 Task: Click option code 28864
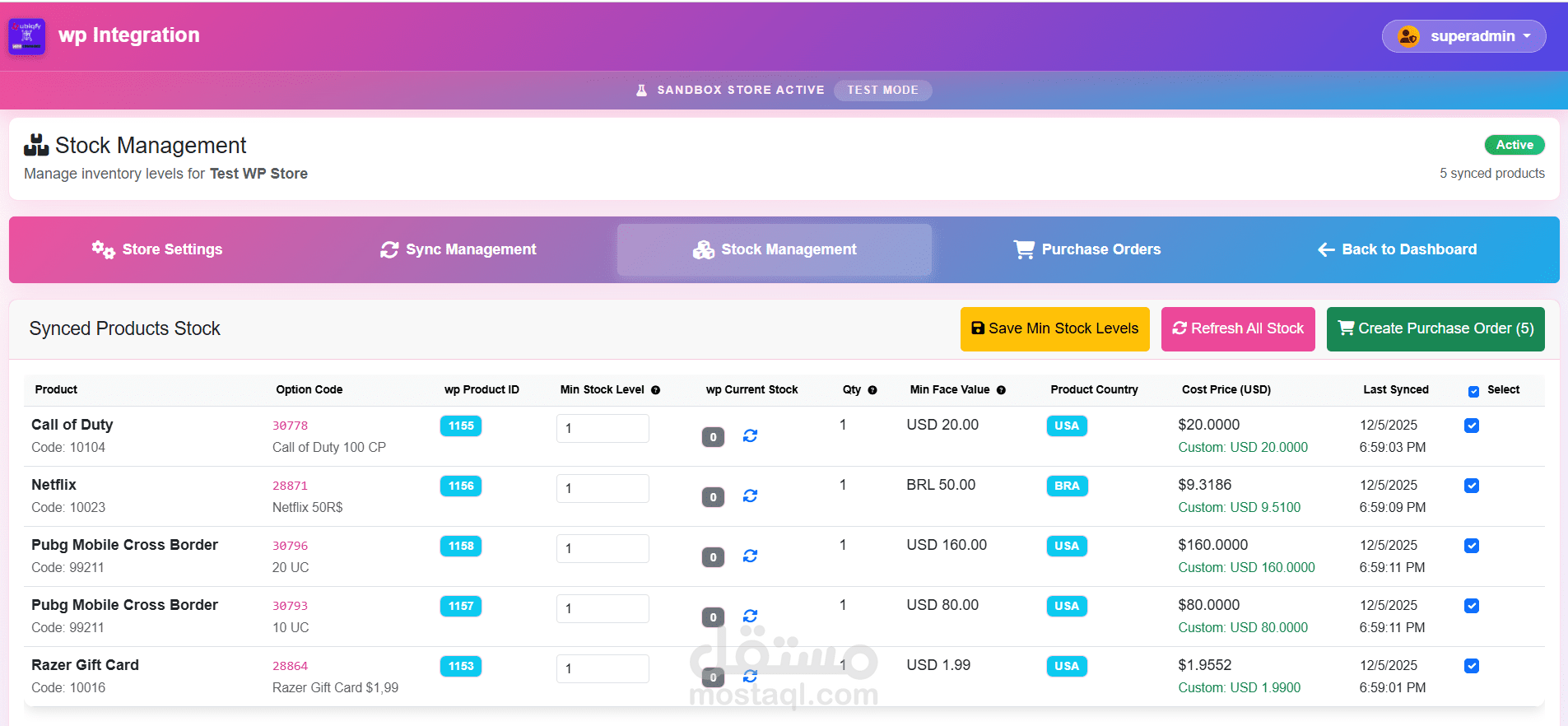[x=290, y=666]
